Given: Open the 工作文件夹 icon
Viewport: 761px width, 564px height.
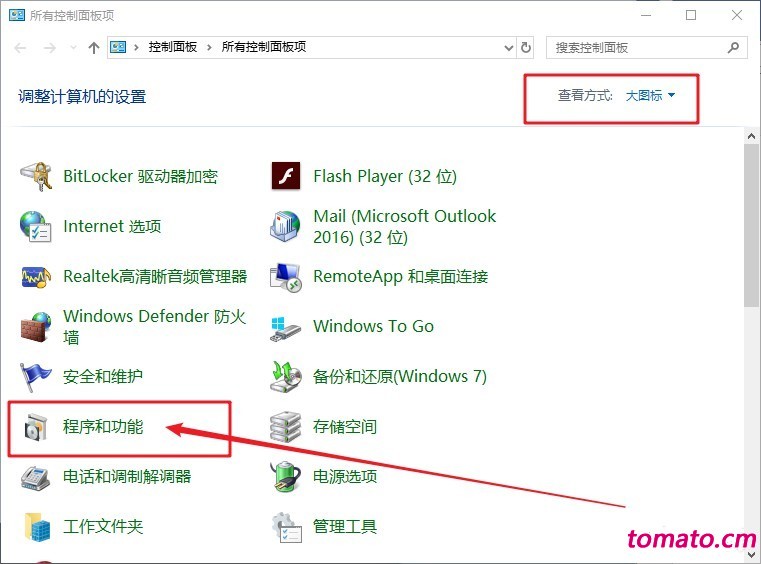Looking at the screenshot, I should pyautogui.click(x=37, y=527).
